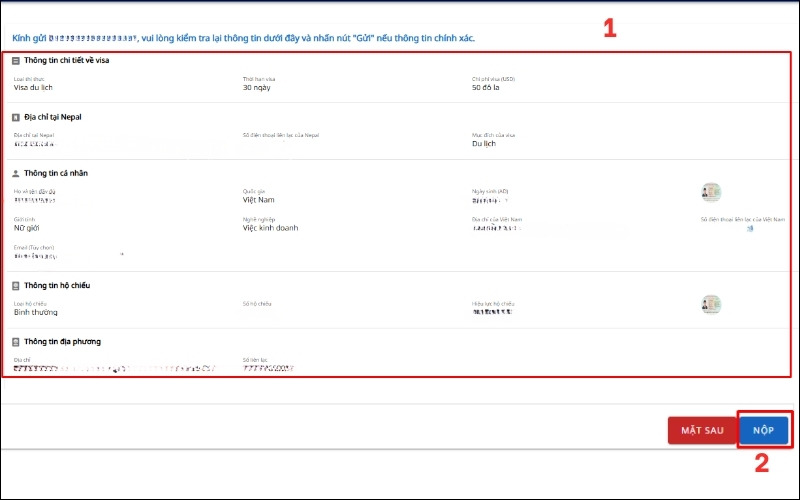800x500 pixels.
Task: Click the visa details section icon
Action: (x=16, y=61)
